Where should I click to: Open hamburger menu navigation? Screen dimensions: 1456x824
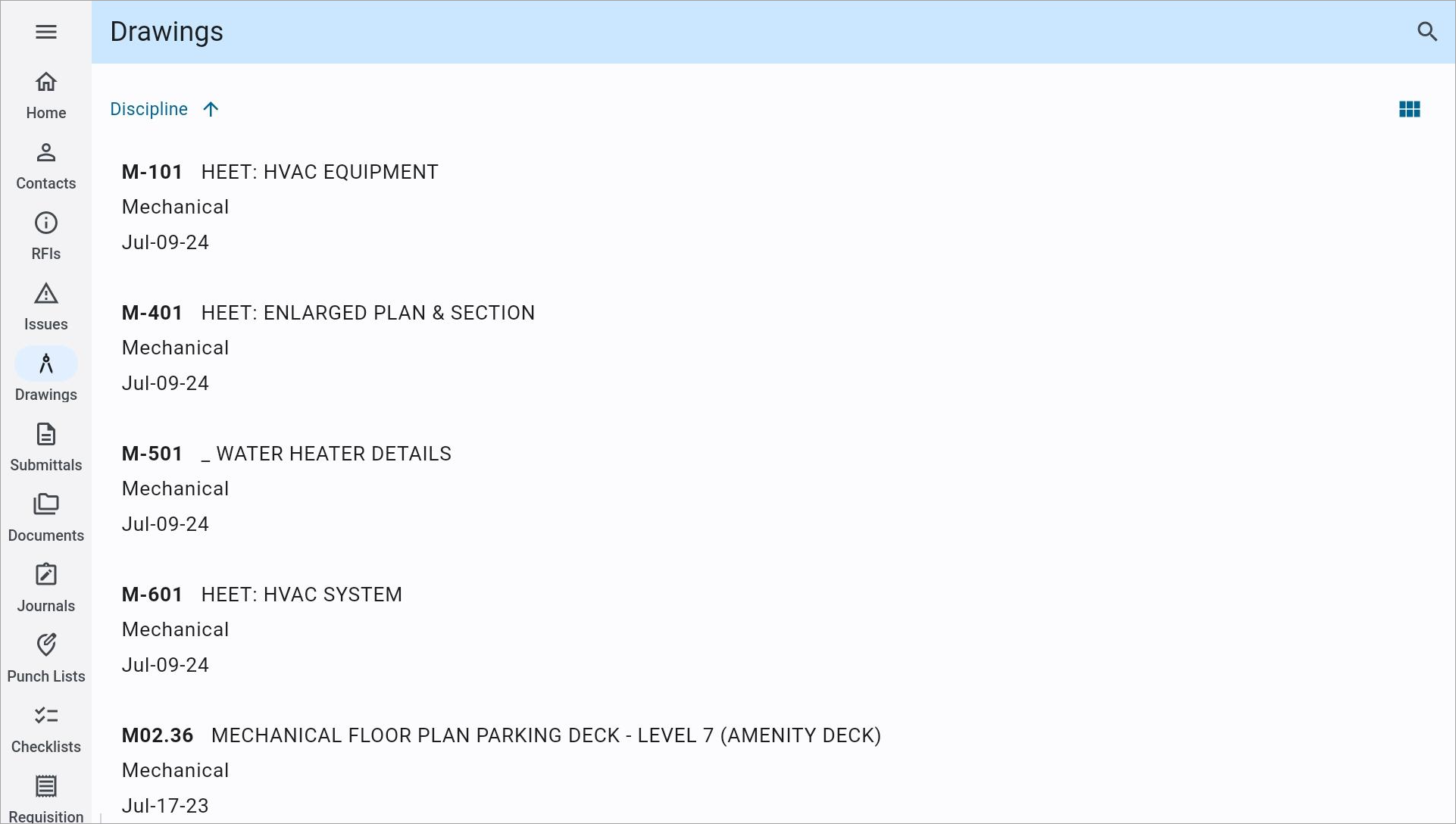pyautogui.click(x=46, y=32)
